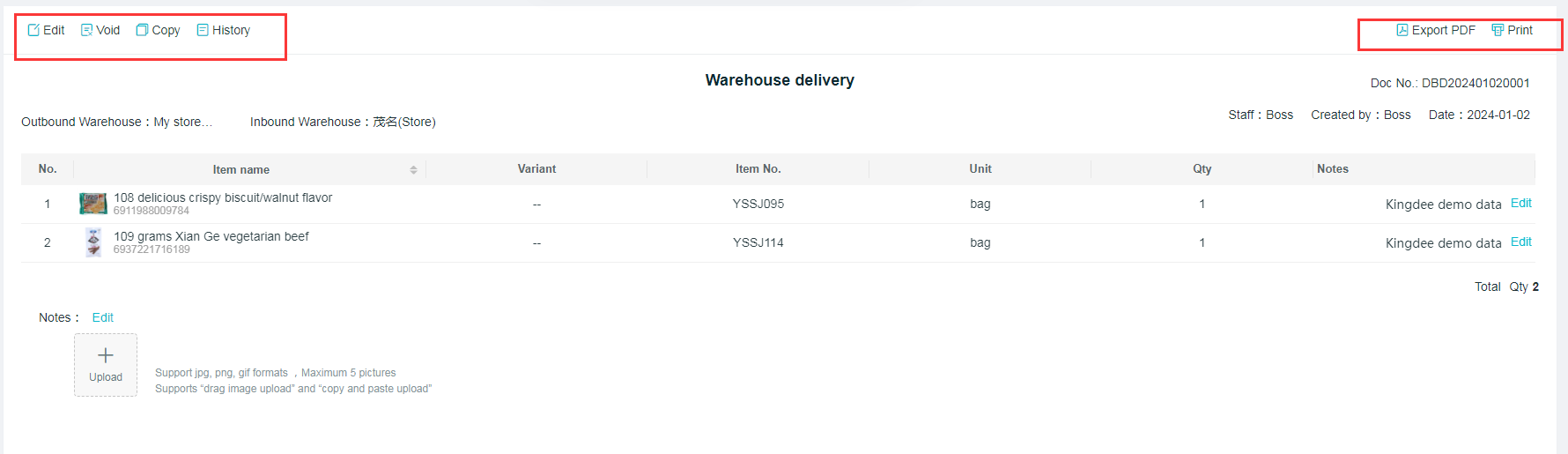Open History via its icon
This screenshot has width=1568, height=454.
[x=203, y=30]
